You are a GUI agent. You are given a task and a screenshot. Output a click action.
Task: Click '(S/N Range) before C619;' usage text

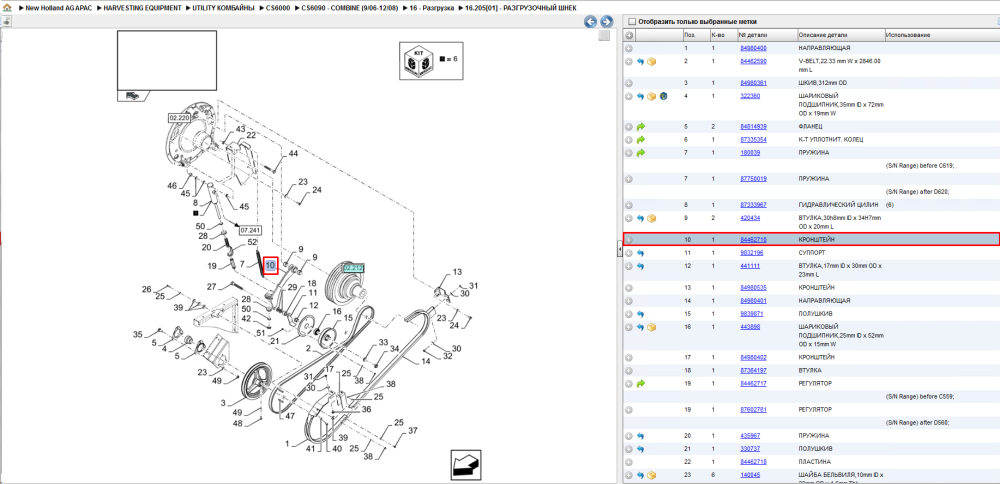[x=920, y=166]
